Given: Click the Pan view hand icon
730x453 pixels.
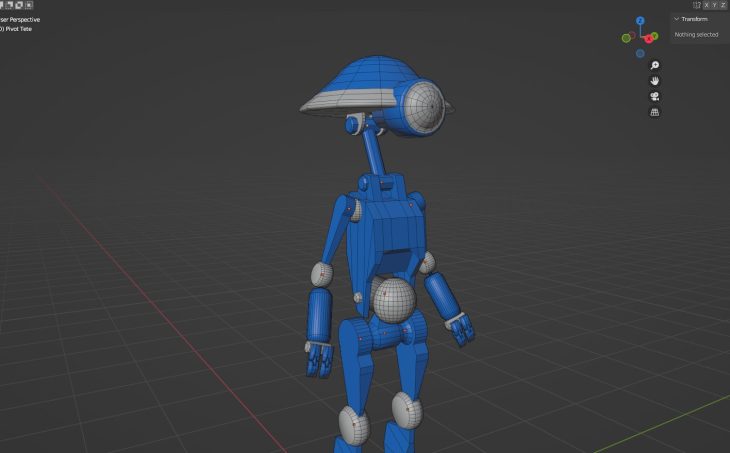Looking at the screenshot, I should click(x=654, y=81).
